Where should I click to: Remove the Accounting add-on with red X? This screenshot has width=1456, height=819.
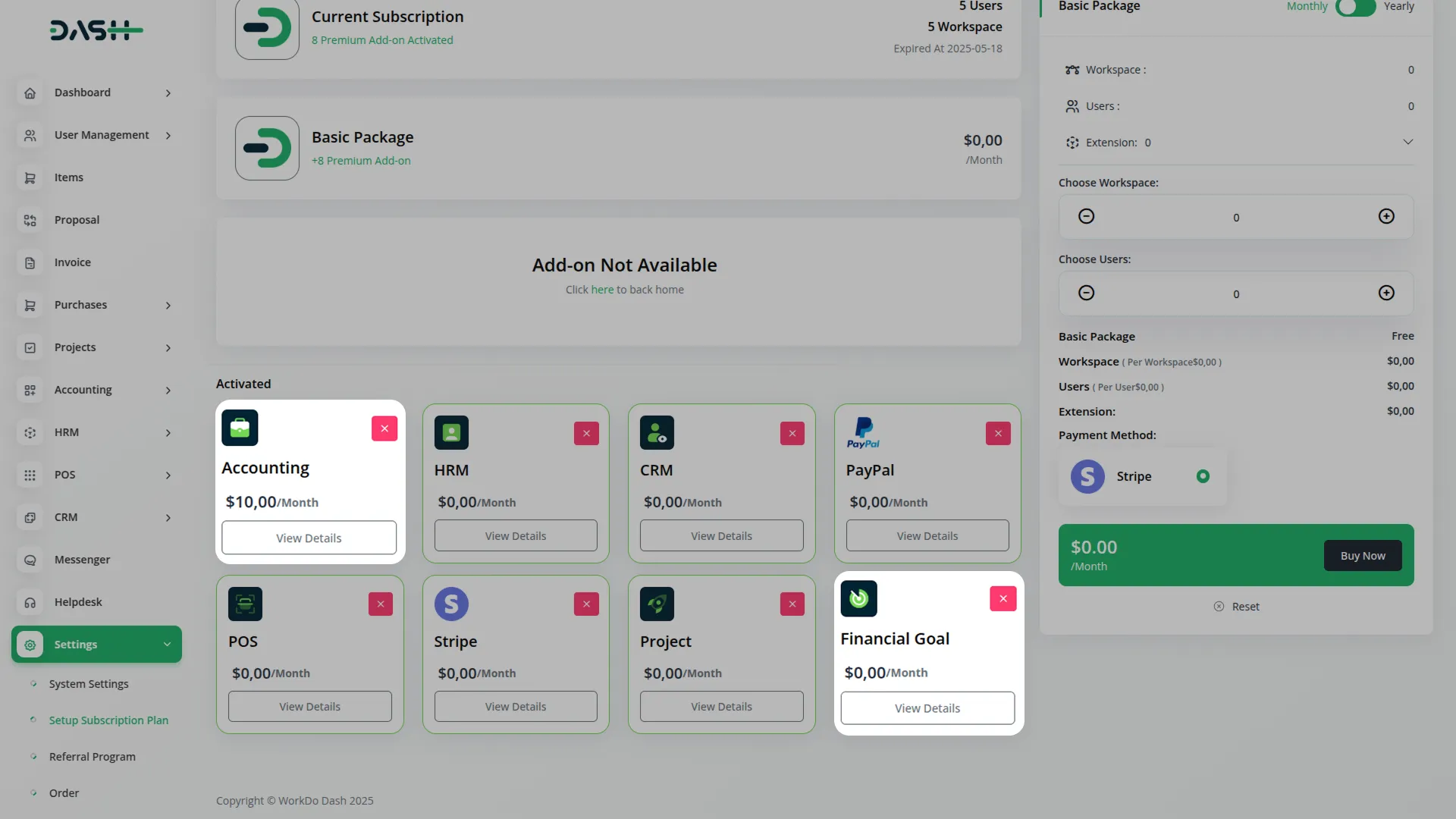click(x=384, y=428)
